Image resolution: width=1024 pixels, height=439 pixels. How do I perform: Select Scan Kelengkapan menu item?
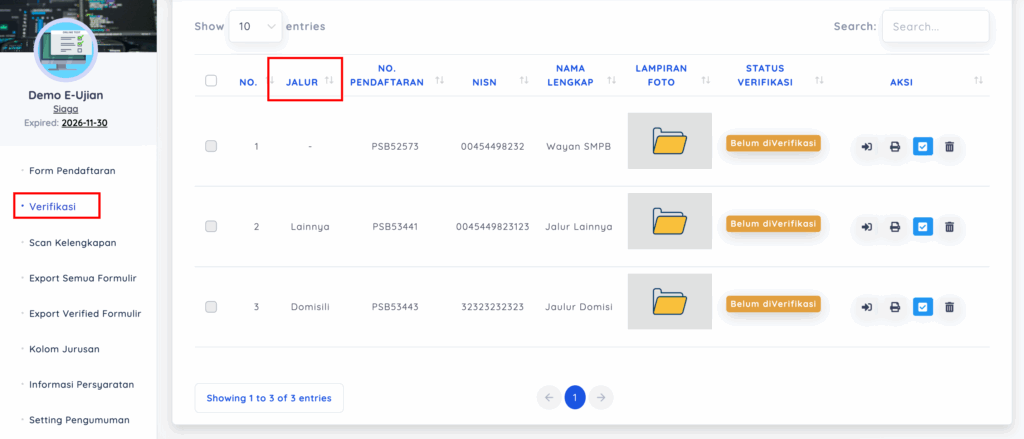(75, 242)
